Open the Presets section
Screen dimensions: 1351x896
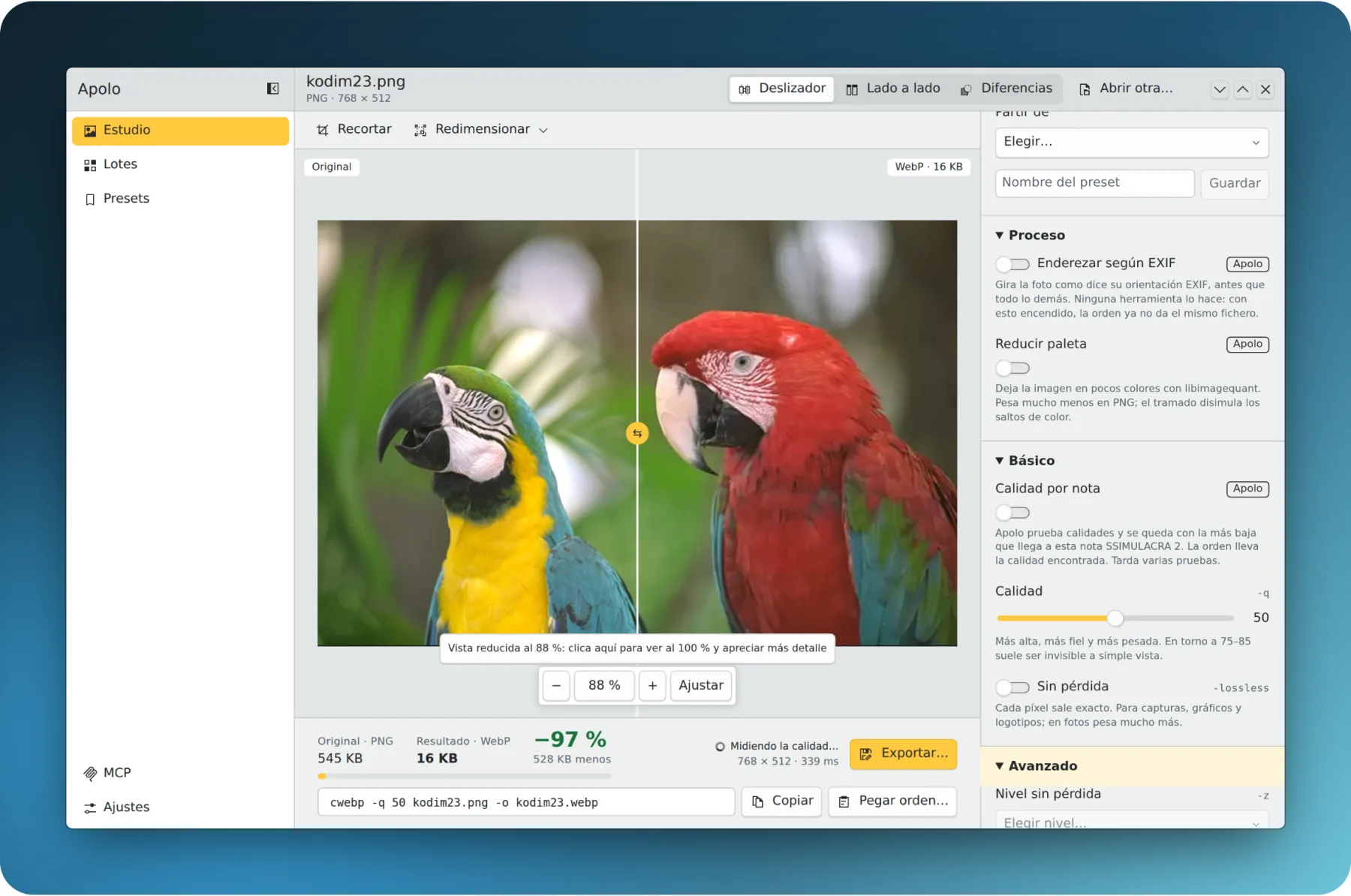[x=180, y=199]
